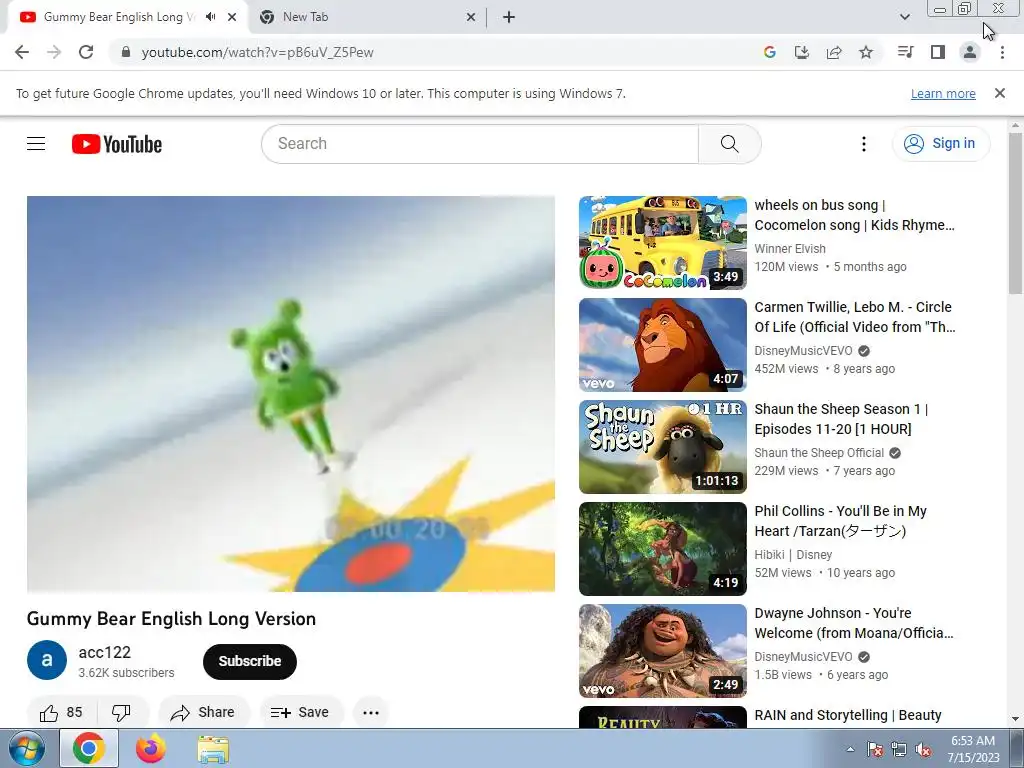Close the Gummy Bear English tab
Image resolution: width=1024 pixels, height=768 pixels.
click(232, 17)
